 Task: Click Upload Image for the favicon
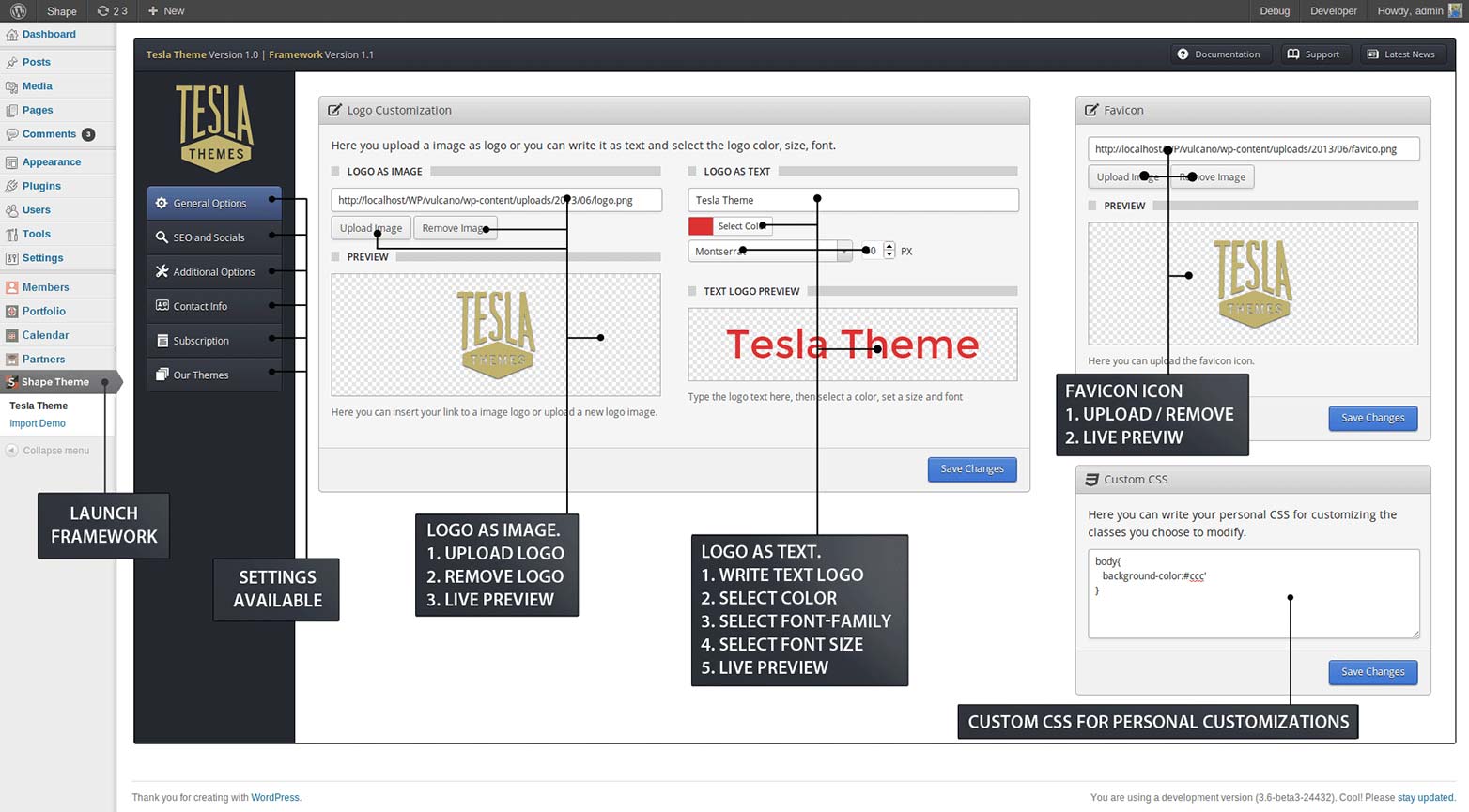pos(1127,176)
